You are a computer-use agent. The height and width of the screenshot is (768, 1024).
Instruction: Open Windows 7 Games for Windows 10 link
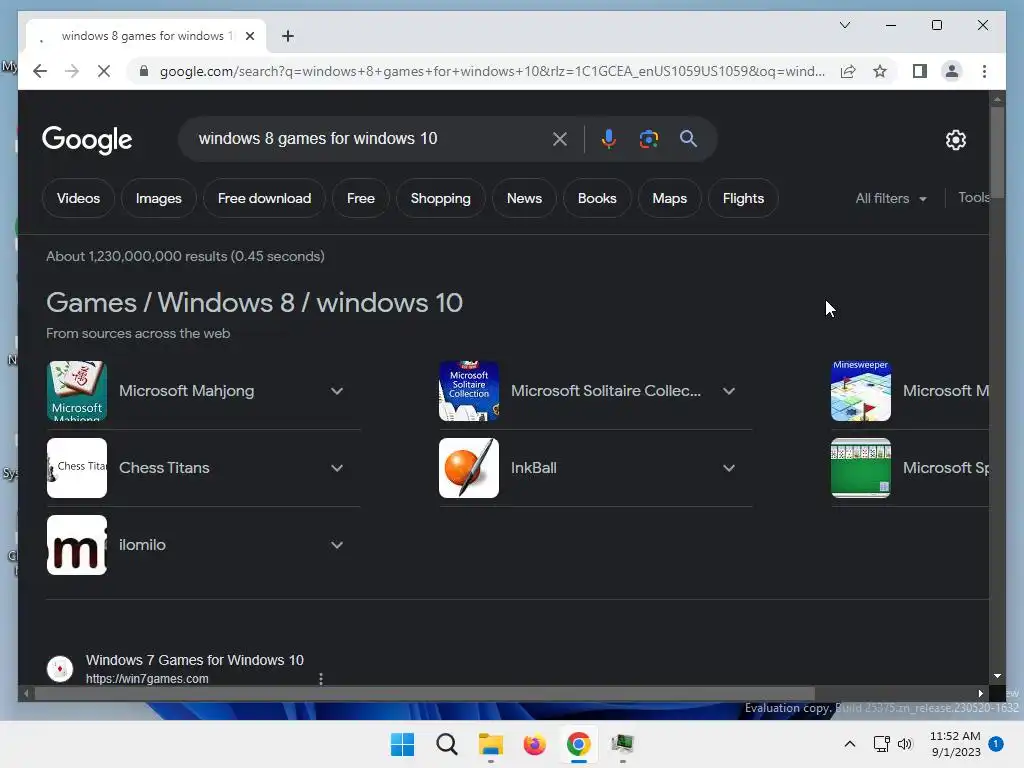click(195, 660)
